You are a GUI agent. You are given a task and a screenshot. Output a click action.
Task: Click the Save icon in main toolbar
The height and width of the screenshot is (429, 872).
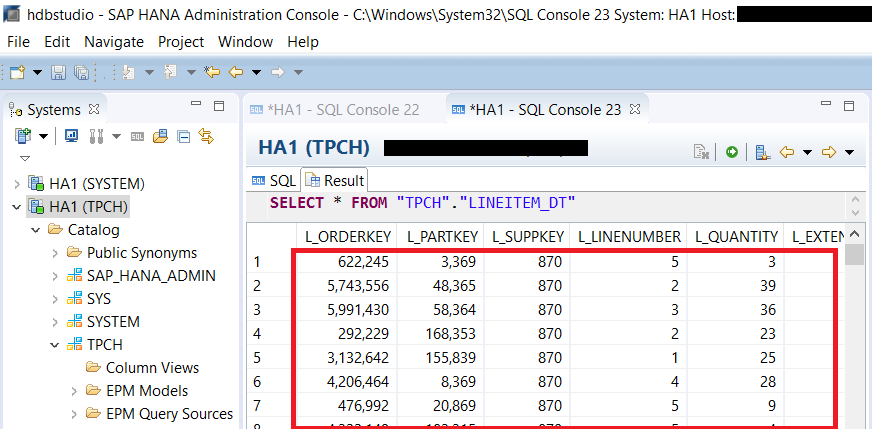coord(58,72)
